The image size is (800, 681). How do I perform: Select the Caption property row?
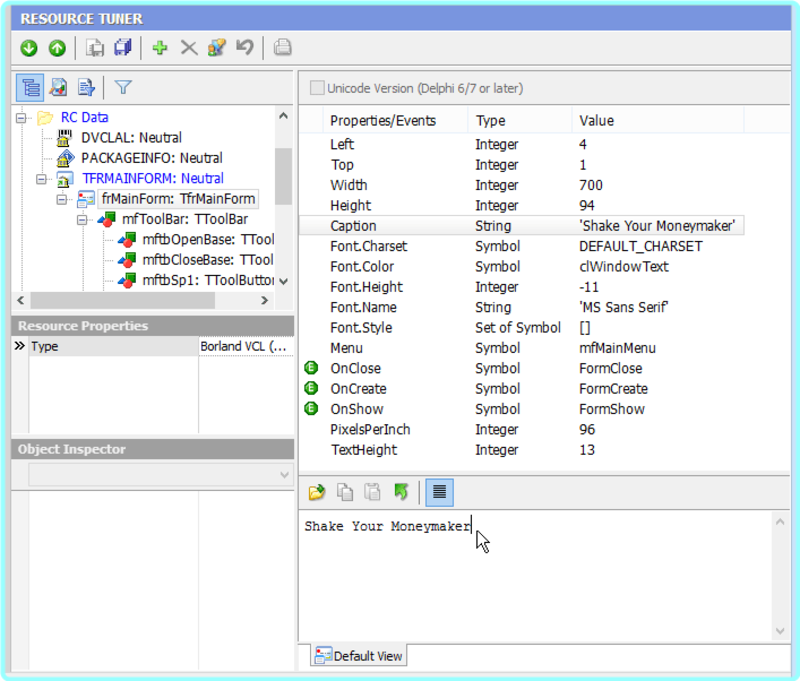pyautogui.click(x=521, y=225)
